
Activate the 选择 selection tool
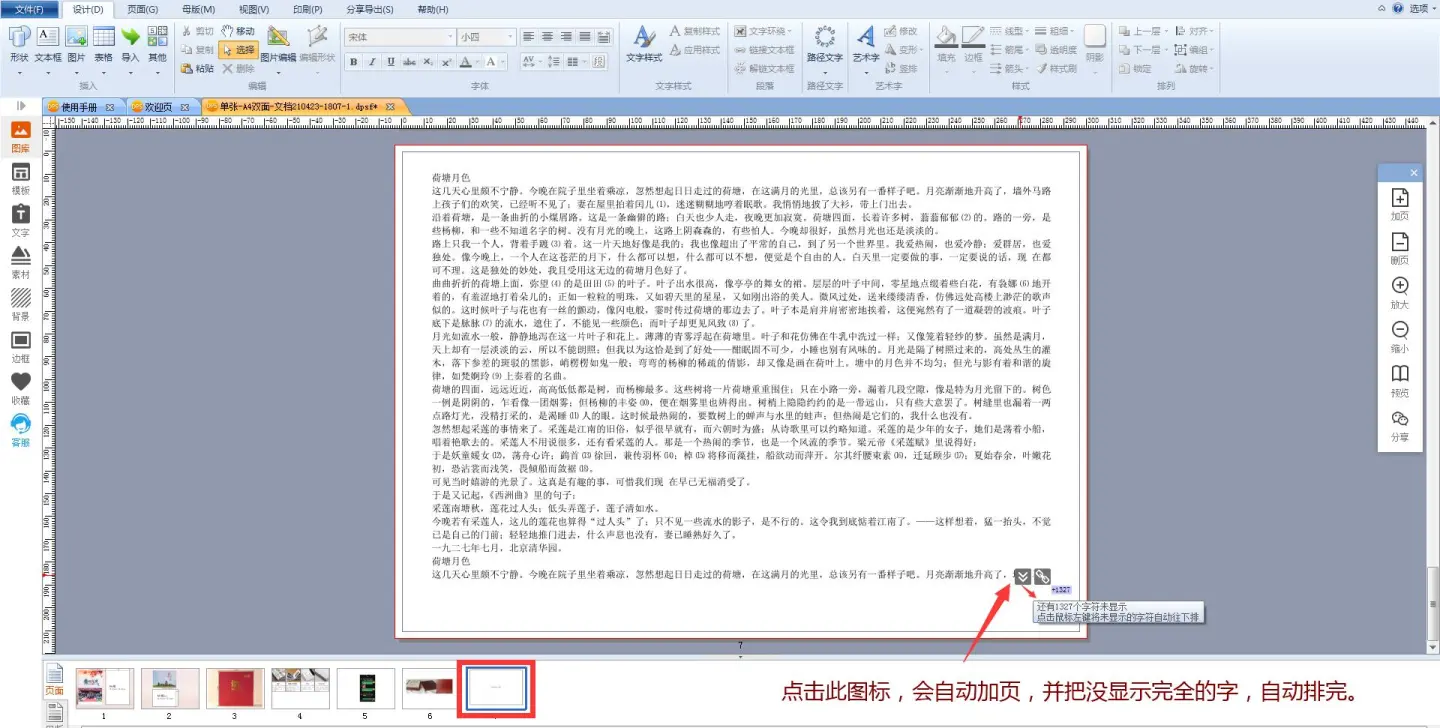(x=238, y=49)
